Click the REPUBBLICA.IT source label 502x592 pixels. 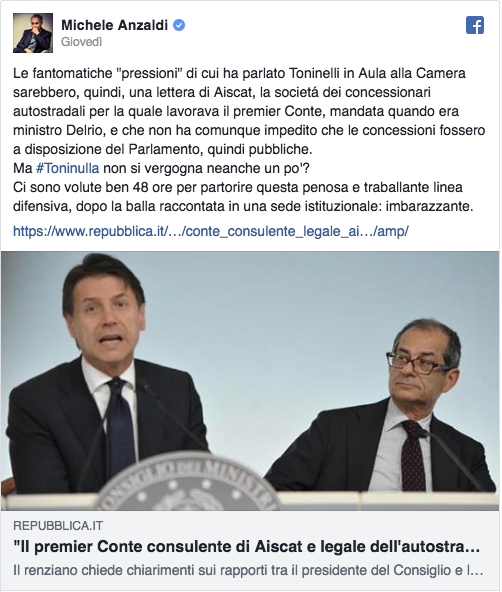pos(58,526)
